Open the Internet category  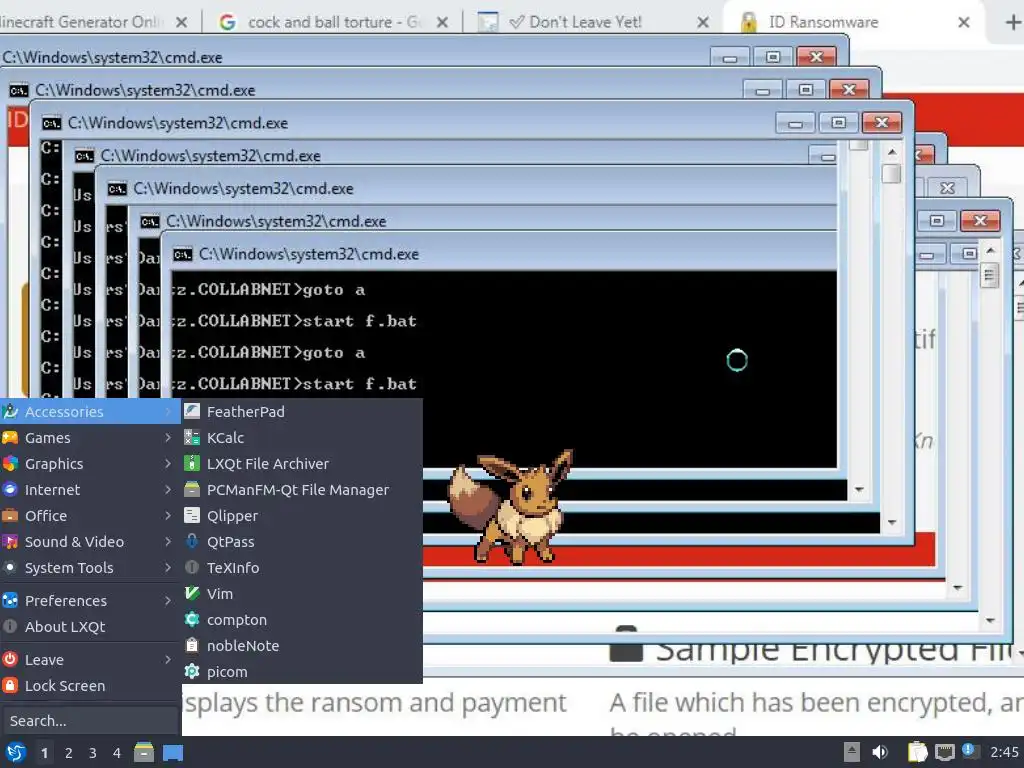tap(90, 490)
